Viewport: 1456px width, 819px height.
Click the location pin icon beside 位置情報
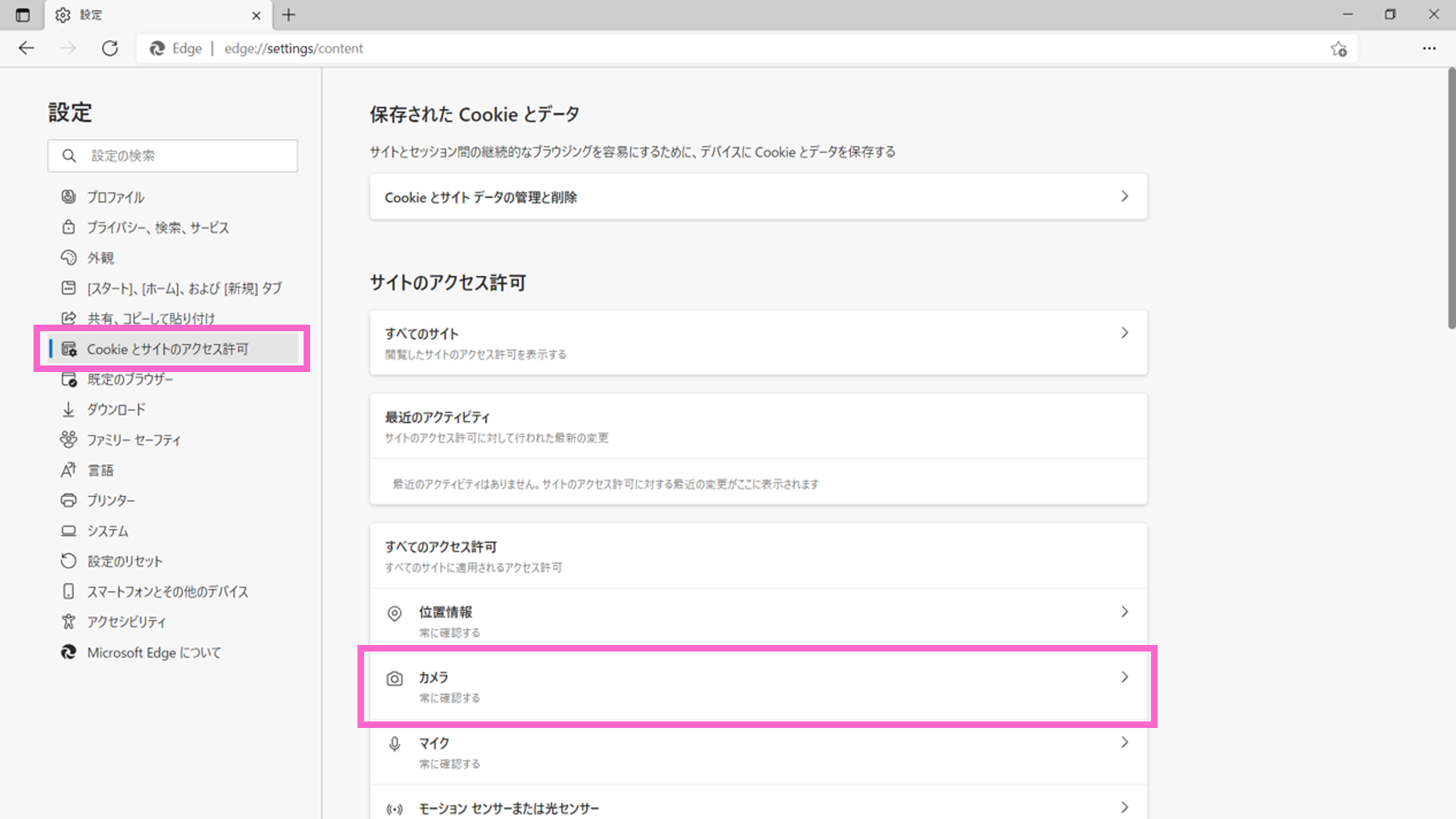pyautogui.click(x=395, y=614)
